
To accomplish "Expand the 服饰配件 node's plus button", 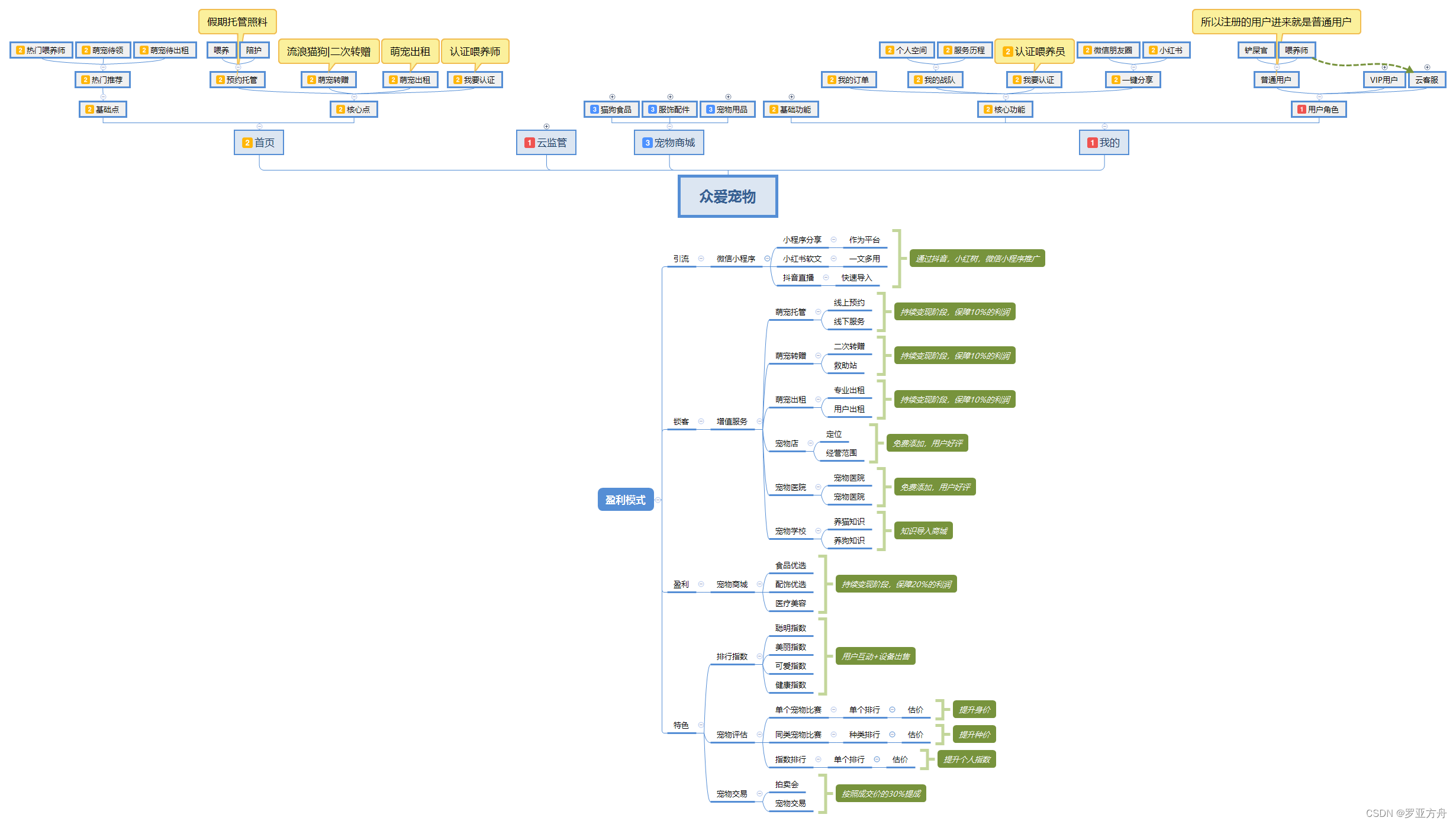I will click(670, 96).
